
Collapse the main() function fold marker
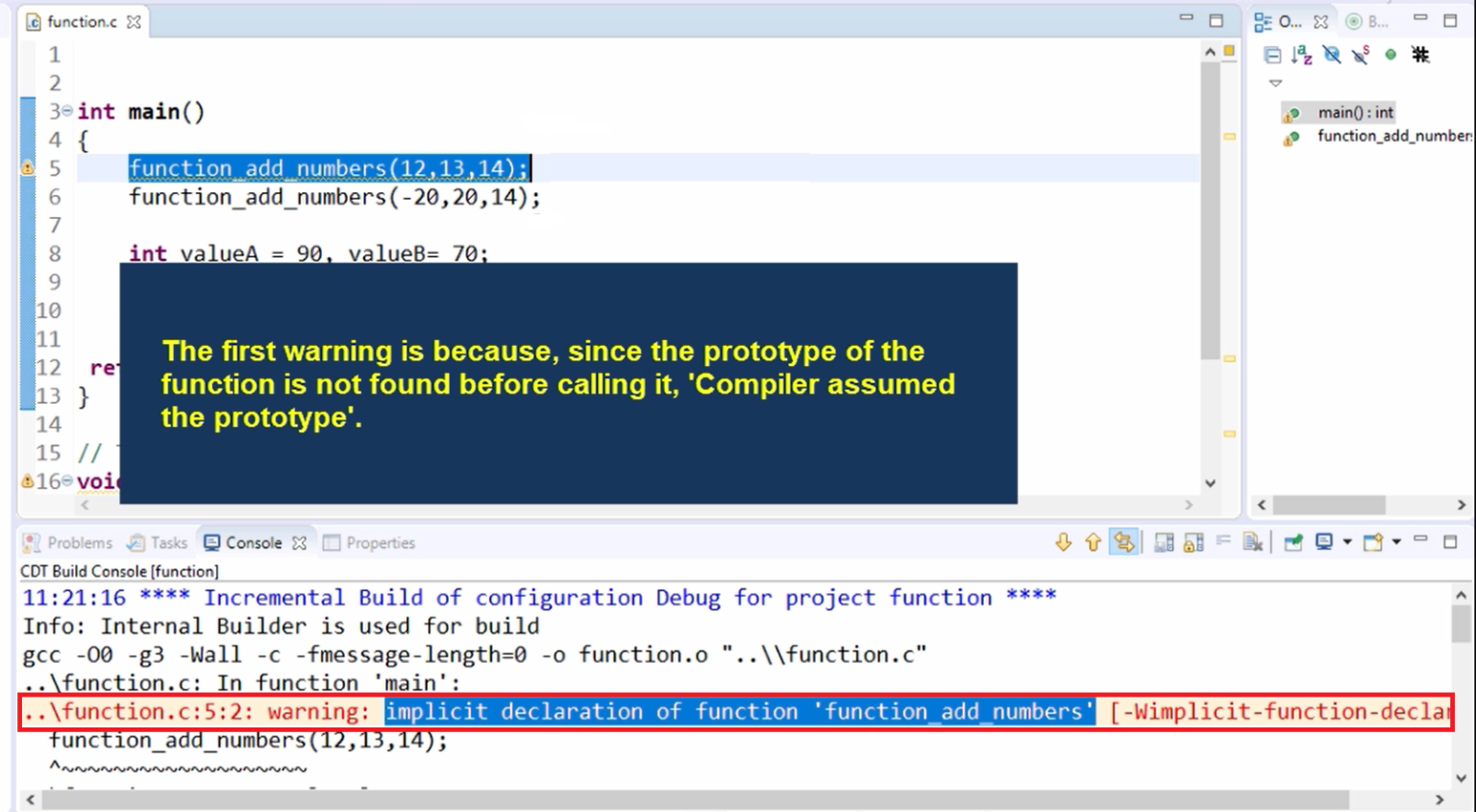pos(67,111)
